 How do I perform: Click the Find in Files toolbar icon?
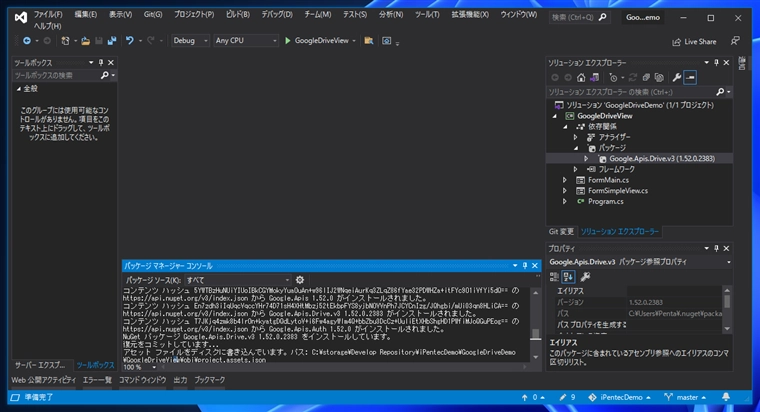coord(369,41)
